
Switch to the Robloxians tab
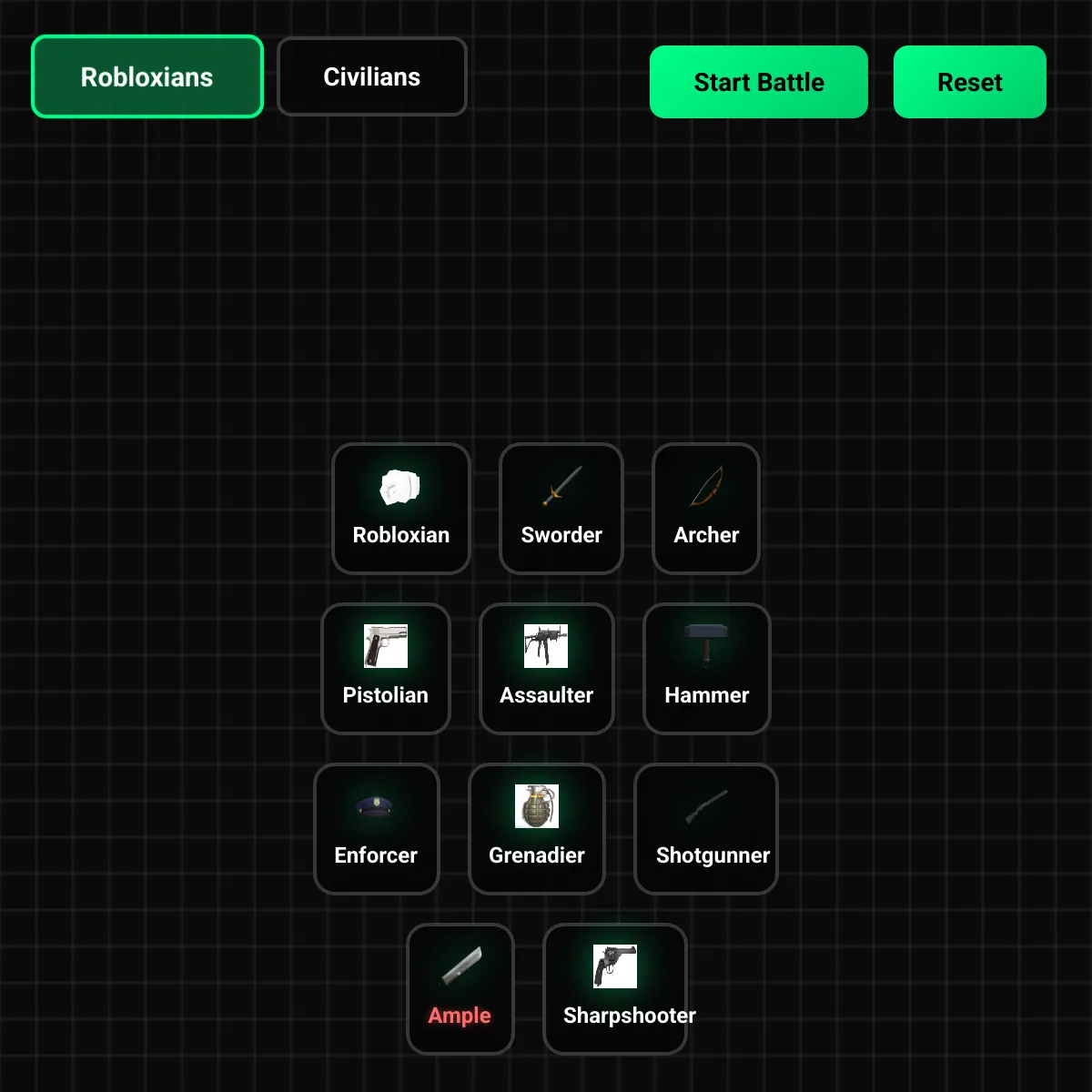tap(147, 77)
